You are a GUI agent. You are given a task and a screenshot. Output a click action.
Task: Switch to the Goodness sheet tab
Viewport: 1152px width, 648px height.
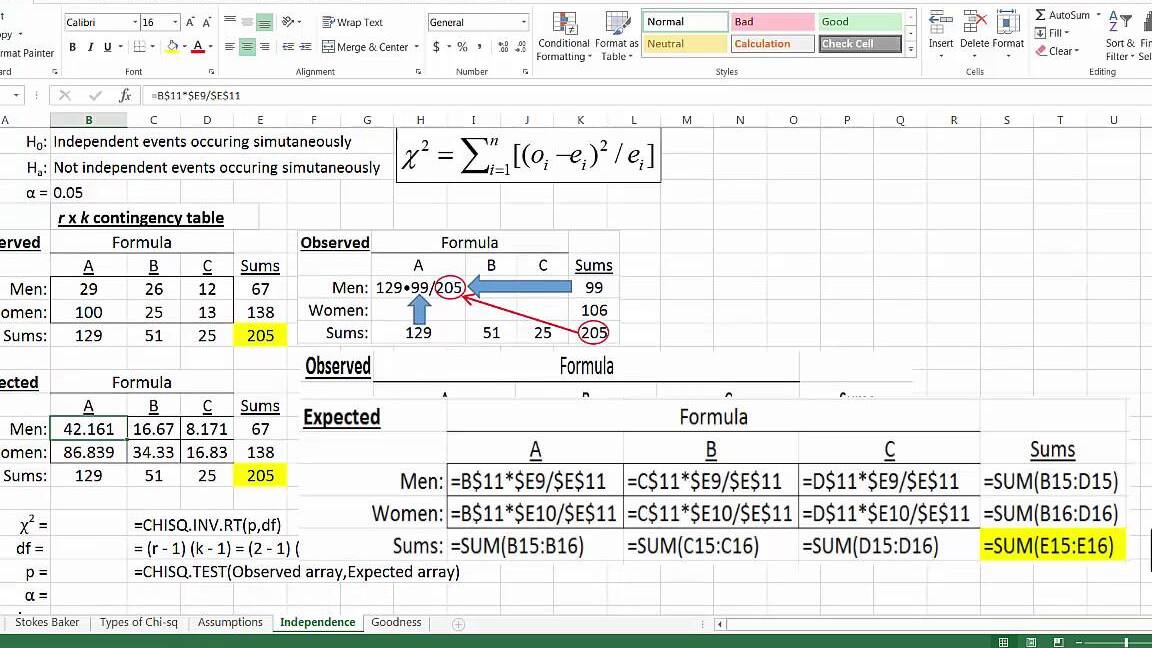pos(396,621)
